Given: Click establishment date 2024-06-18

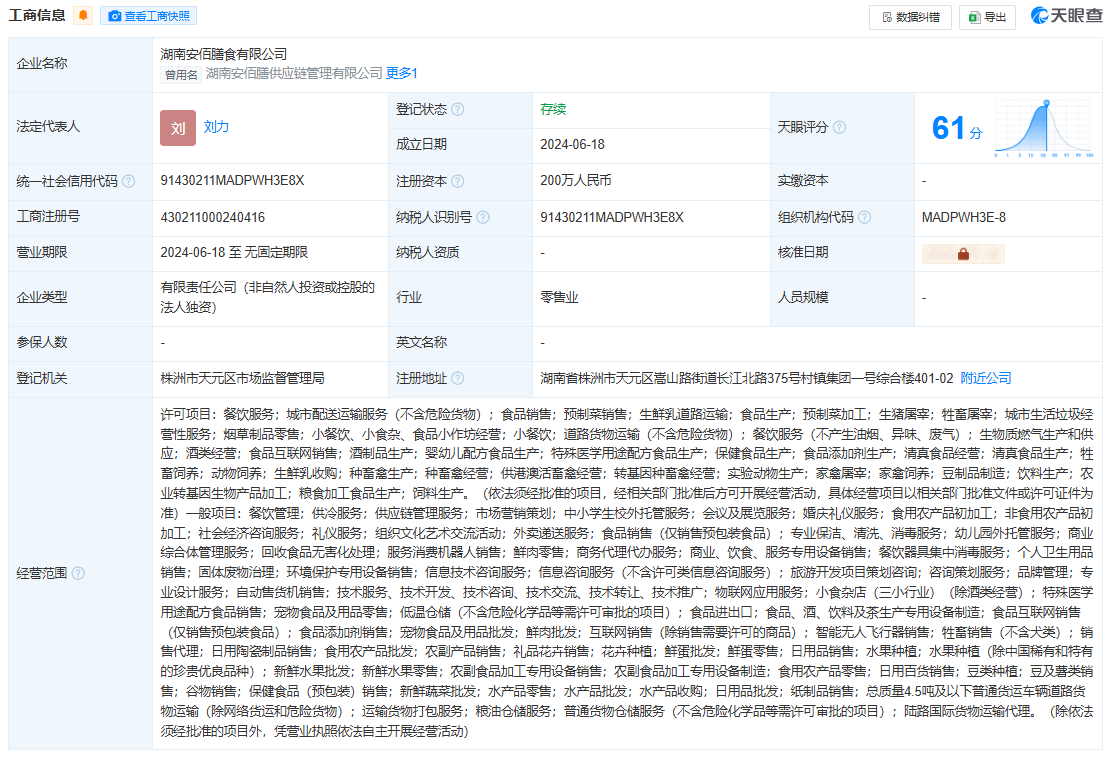Looking at the screenshot, I should coord(572,144).
